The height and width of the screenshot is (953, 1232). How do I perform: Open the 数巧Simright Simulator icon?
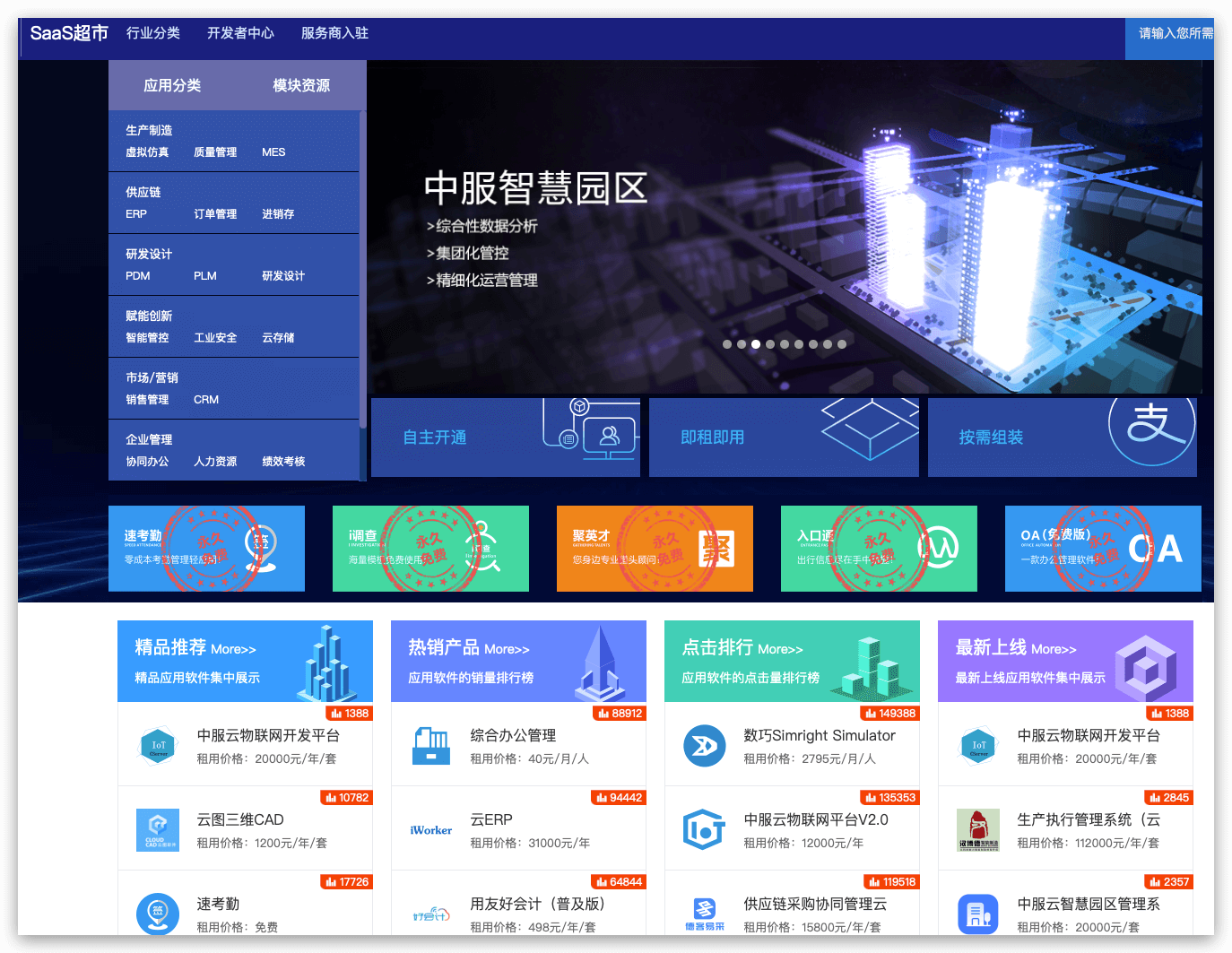tap(705, 745)
